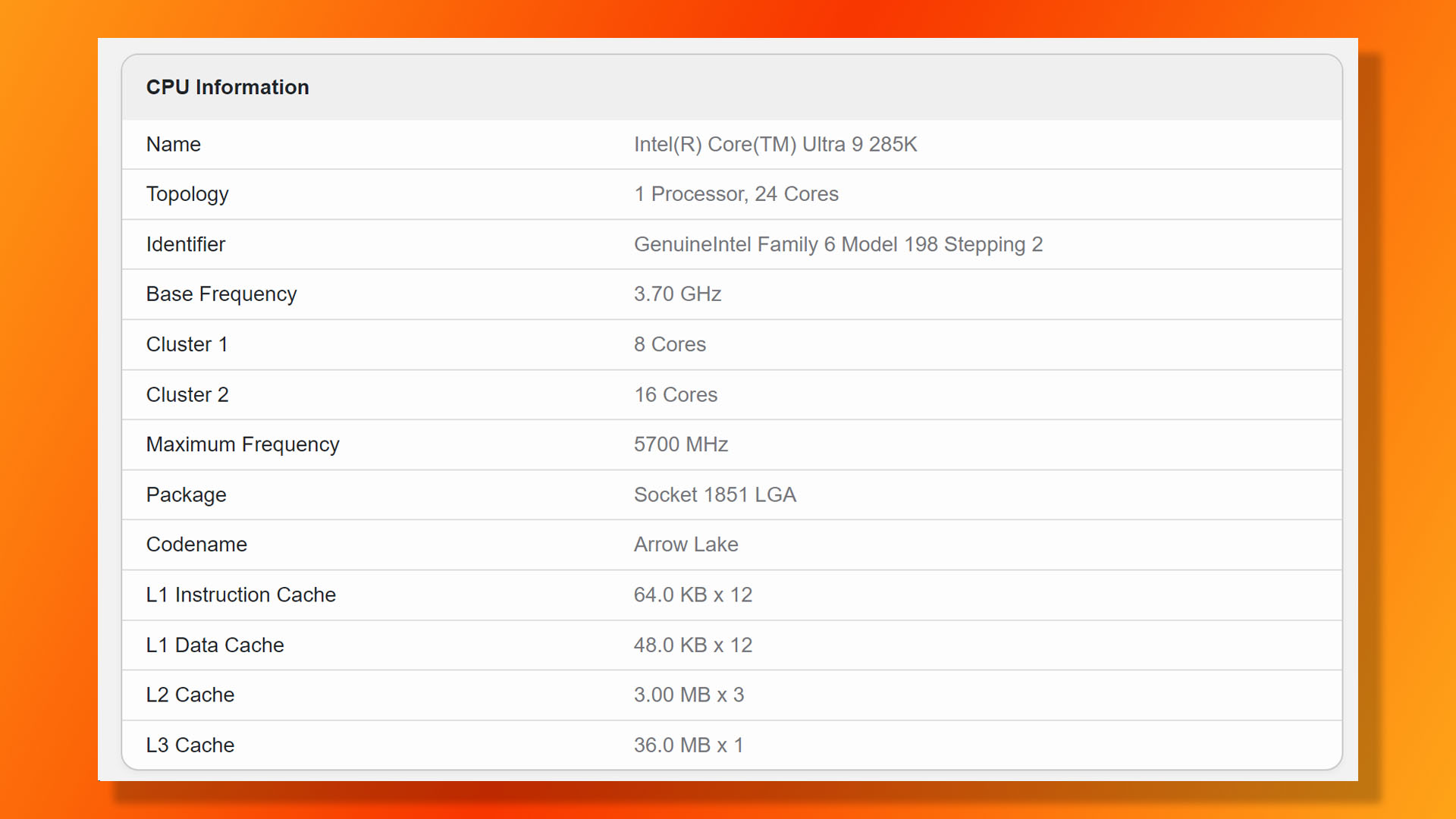Screen dimensions: 1456x819
Task: Click the 3.00 MB x 3 value
Action: pos(689,695)
